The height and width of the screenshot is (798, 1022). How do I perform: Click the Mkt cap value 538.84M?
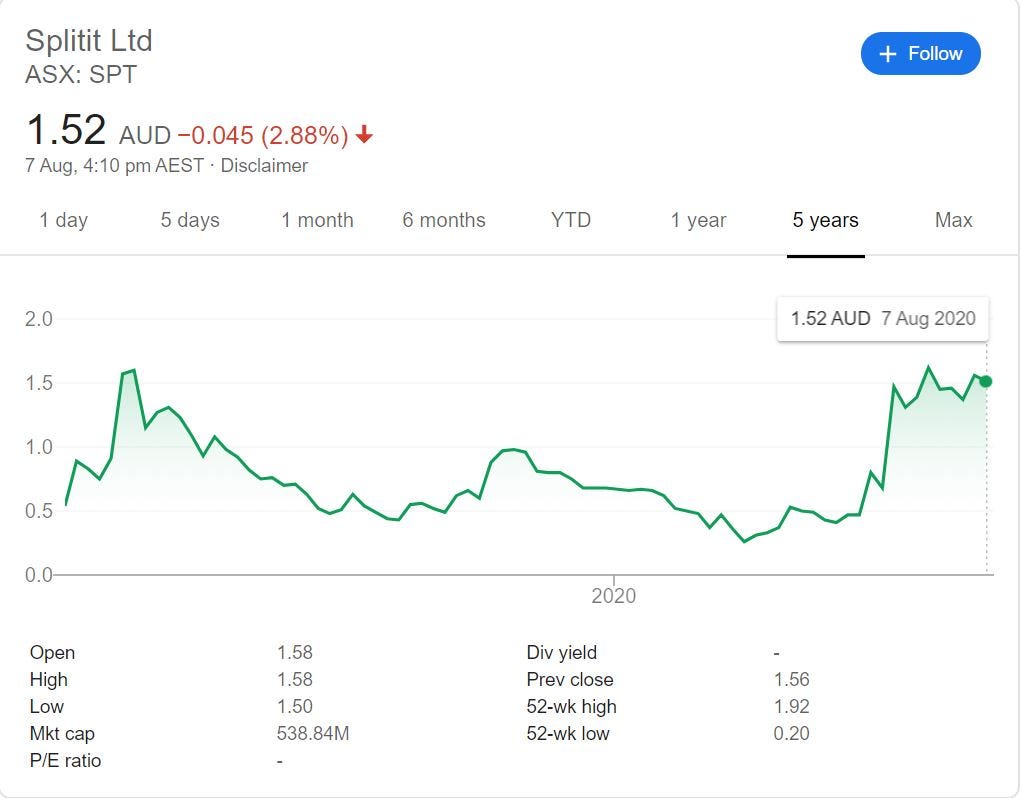[x=313, y=733]
